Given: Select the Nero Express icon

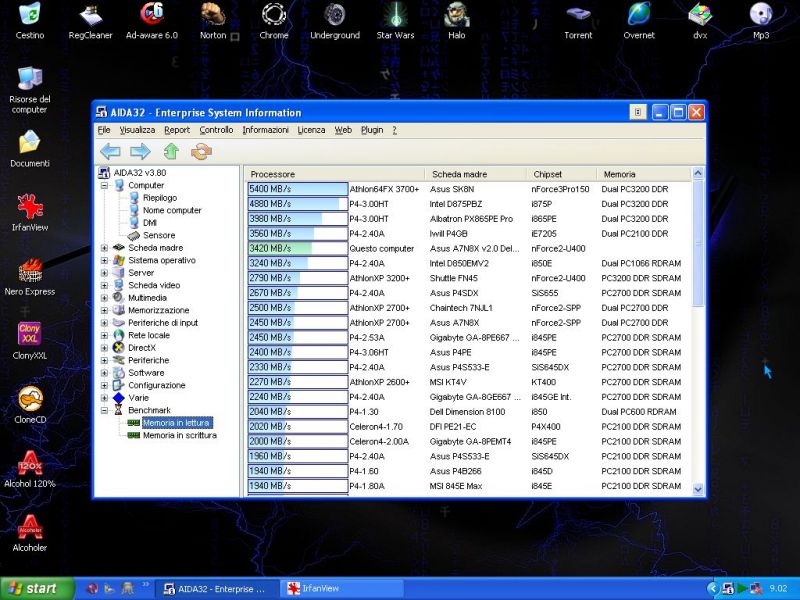Looking at the screenshot, I should (x=30, y=277).
